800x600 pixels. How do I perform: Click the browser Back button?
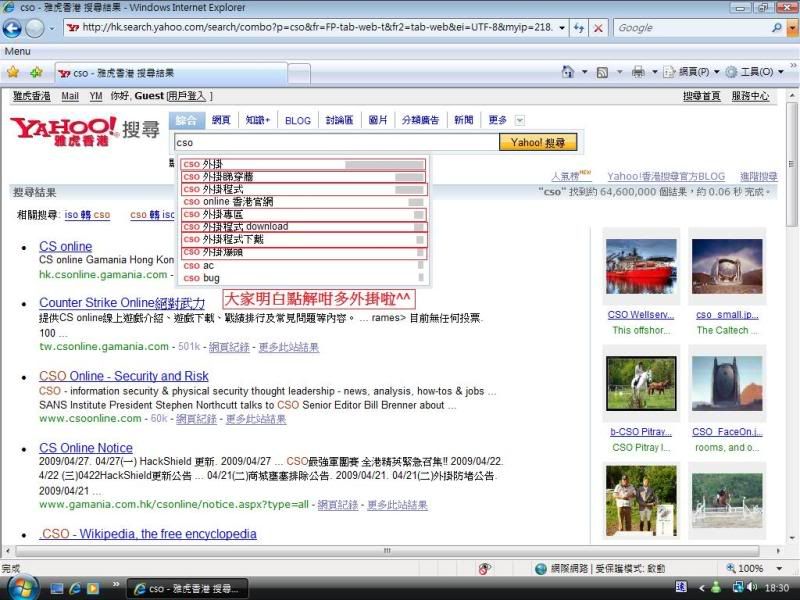(14, 28)
